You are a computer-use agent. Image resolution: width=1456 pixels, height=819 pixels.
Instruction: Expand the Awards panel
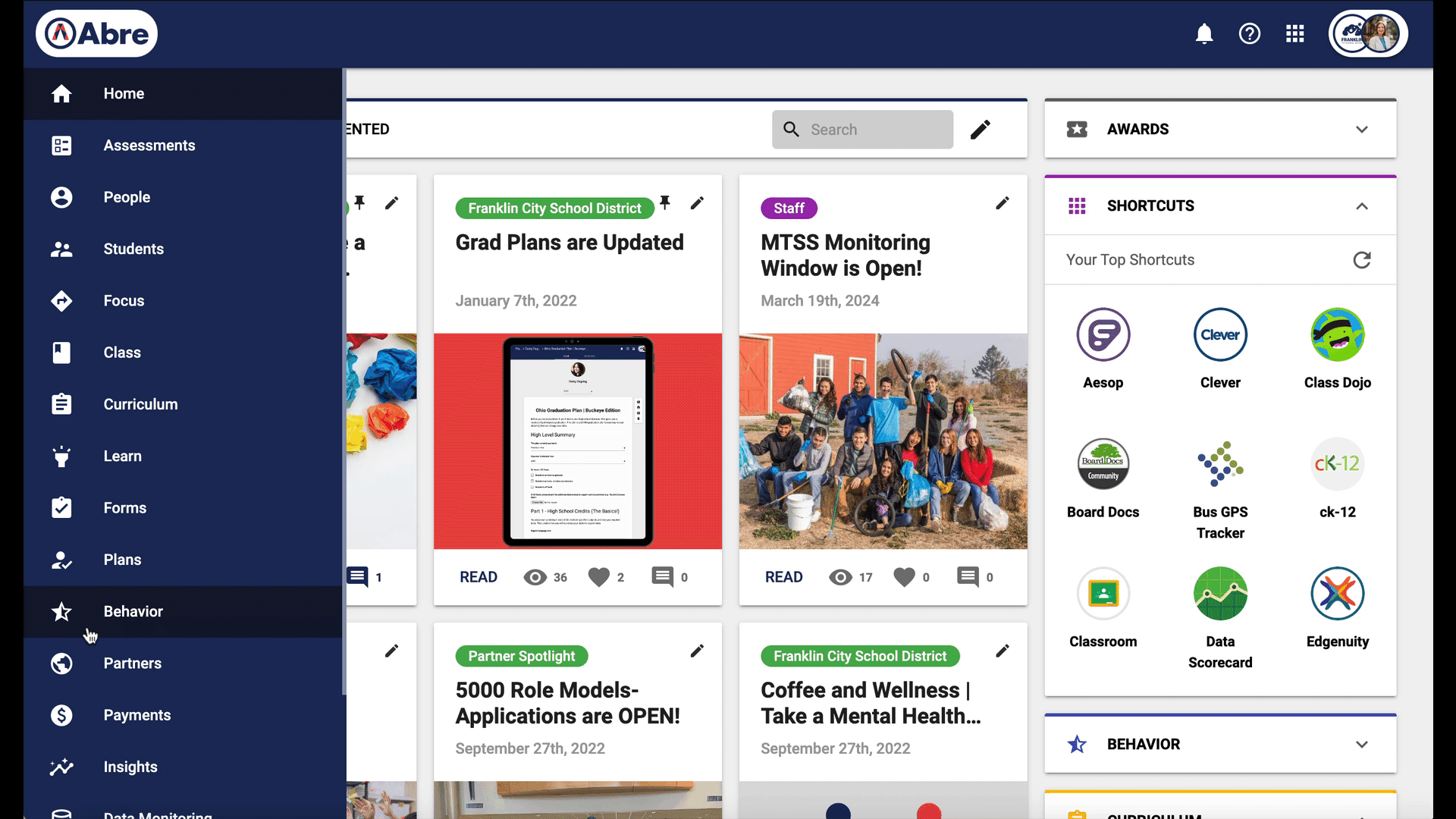click(x=1362, y=130)
